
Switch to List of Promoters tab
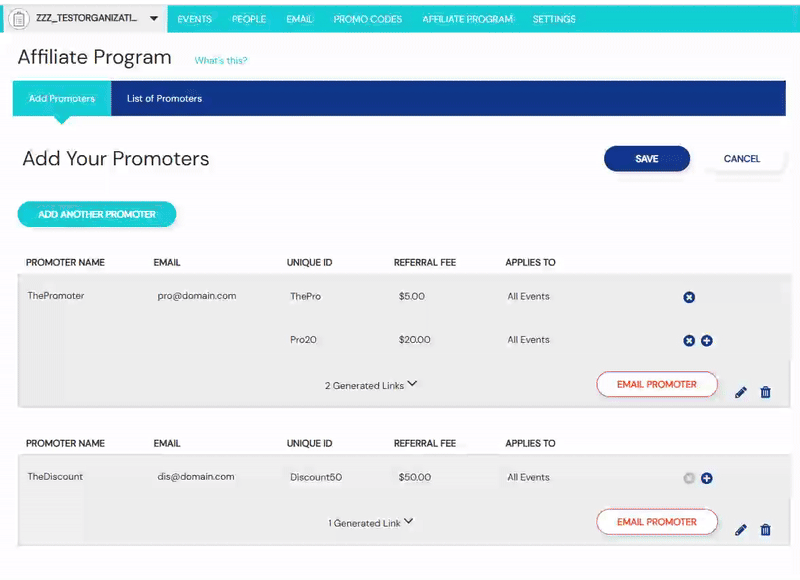click(164, 98)
